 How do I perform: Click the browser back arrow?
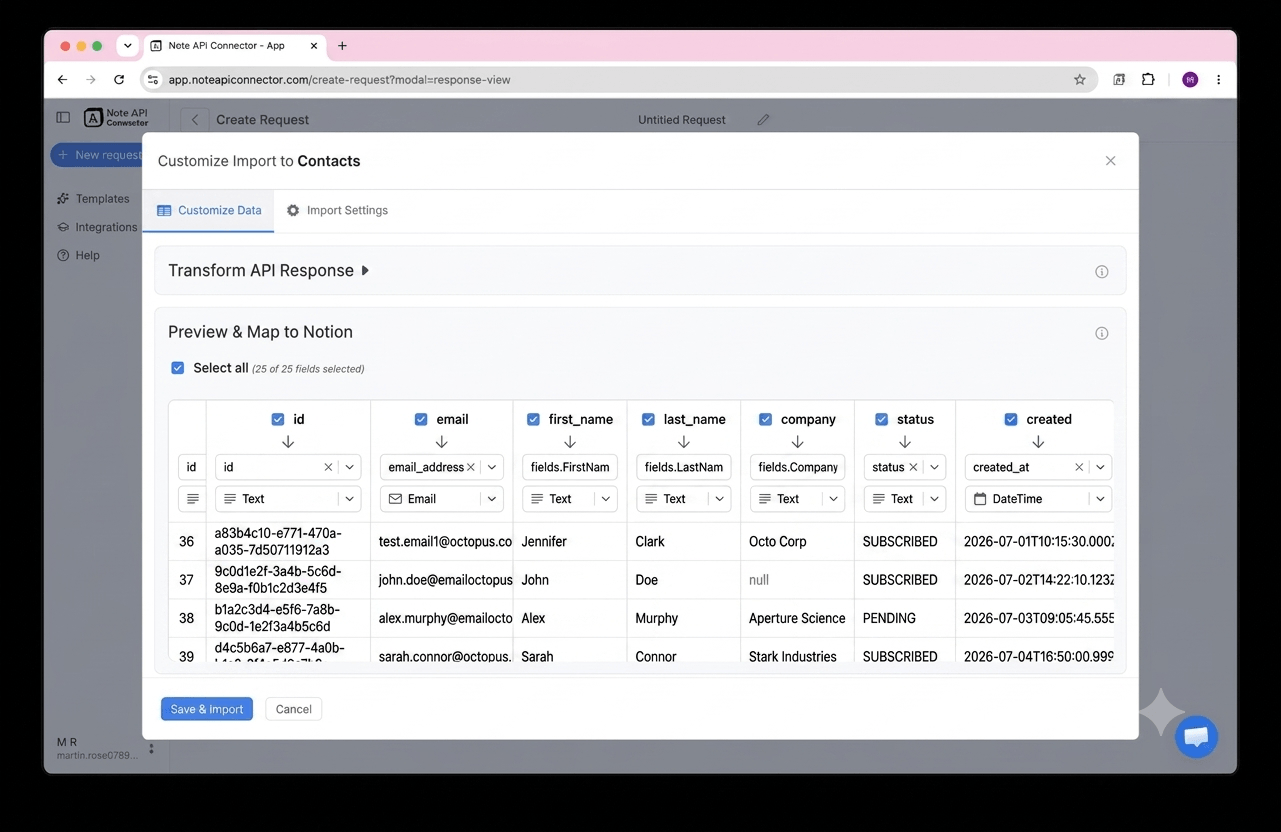pyautogui.click(x=62, y=80)
